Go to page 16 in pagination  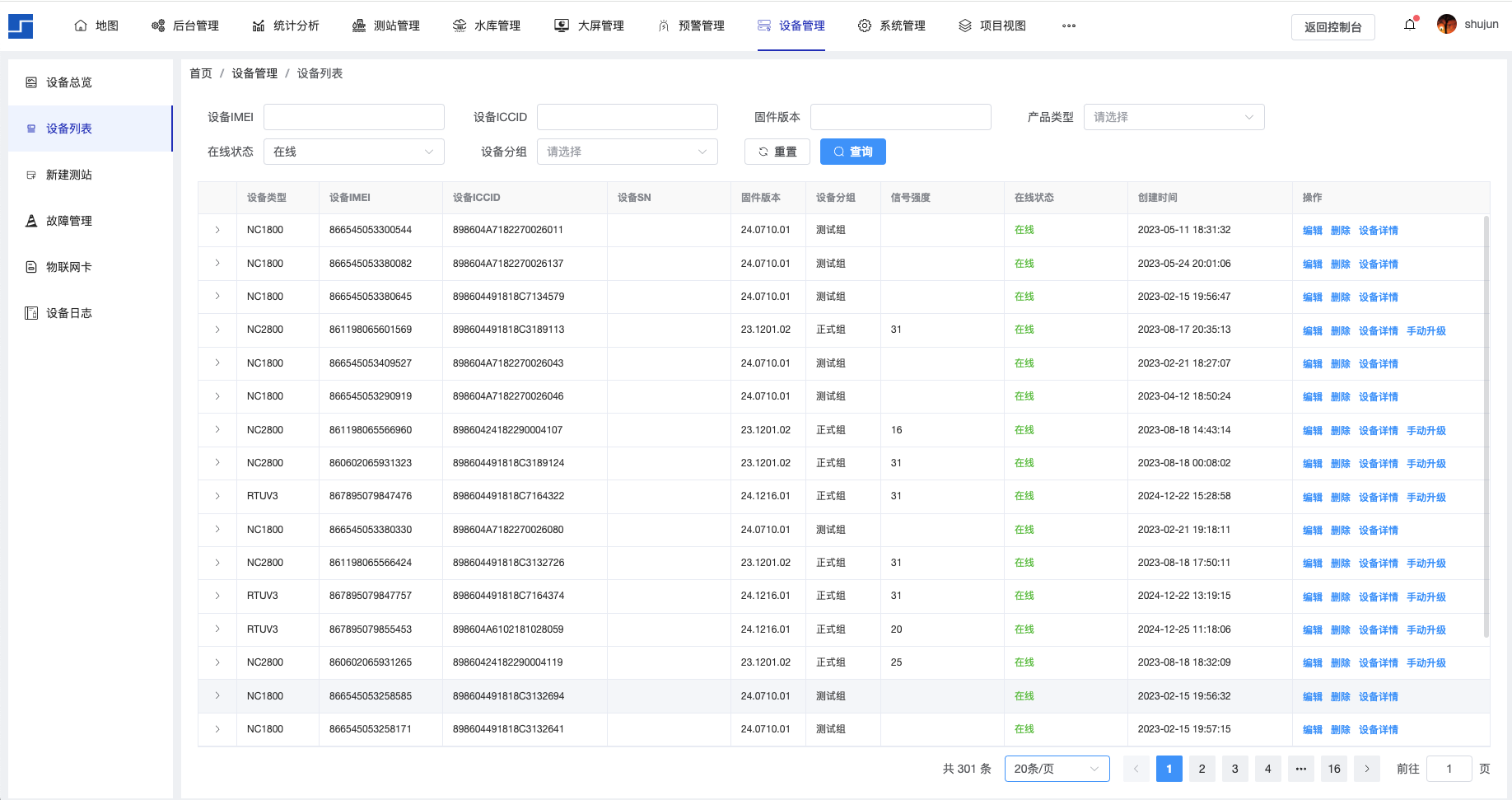pos(1333,769)
